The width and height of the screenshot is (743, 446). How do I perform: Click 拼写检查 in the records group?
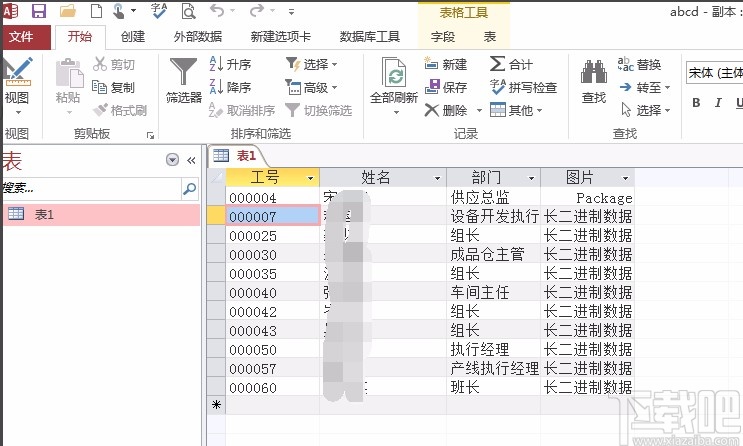(x=523, y=87)
